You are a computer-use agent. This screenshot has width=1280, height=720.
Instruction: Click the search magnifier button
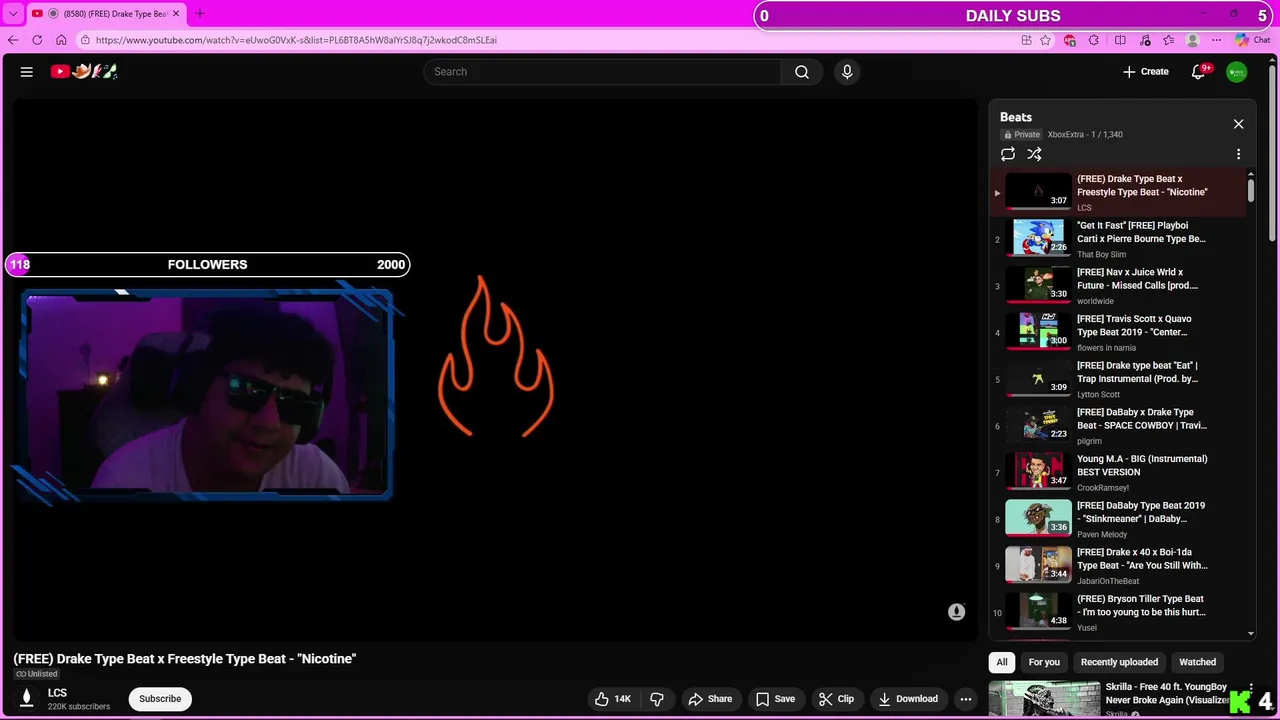click(x=802, y=72)
